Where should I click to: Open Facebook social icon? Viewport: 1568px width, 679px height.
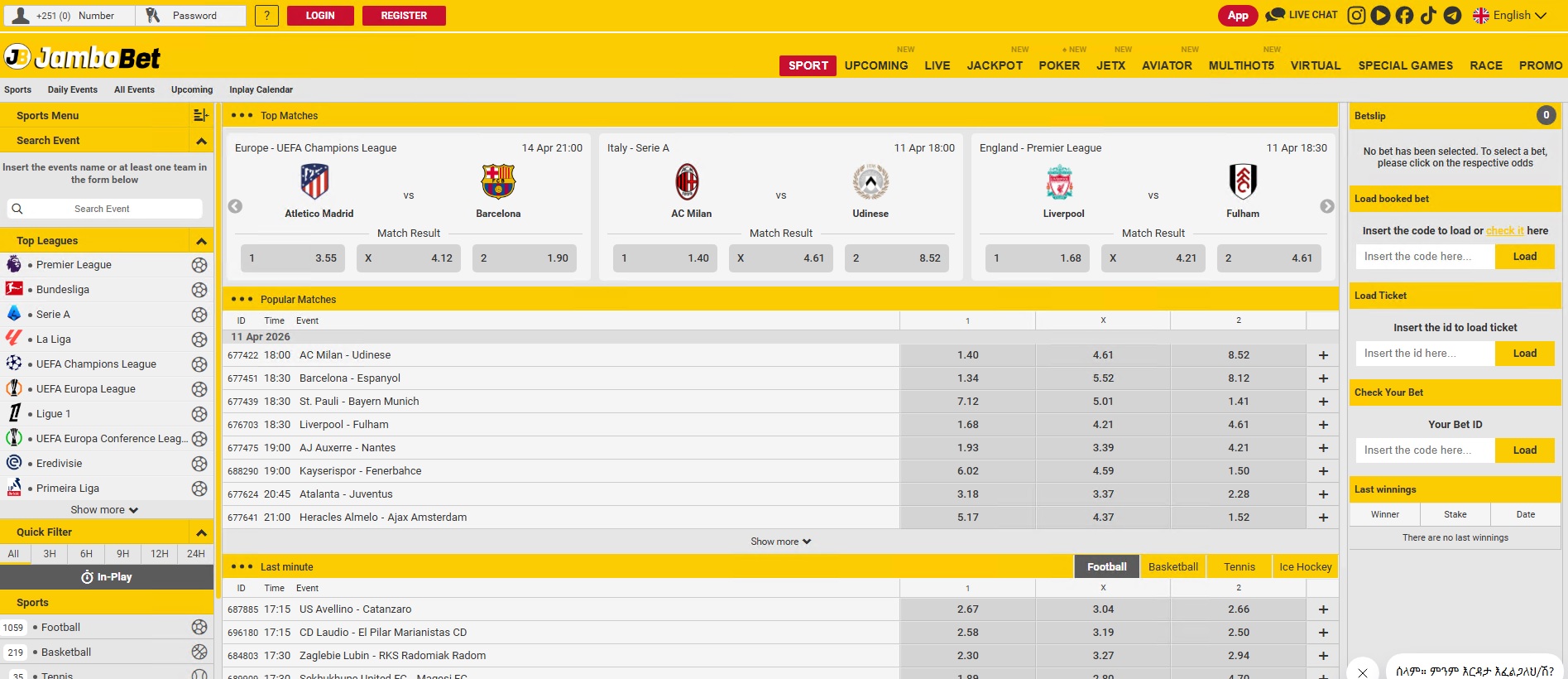pos(1404,15)
